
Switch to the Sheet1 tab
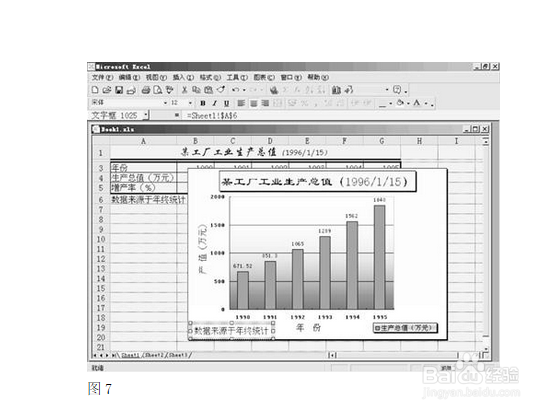click(x=130, y=355)
